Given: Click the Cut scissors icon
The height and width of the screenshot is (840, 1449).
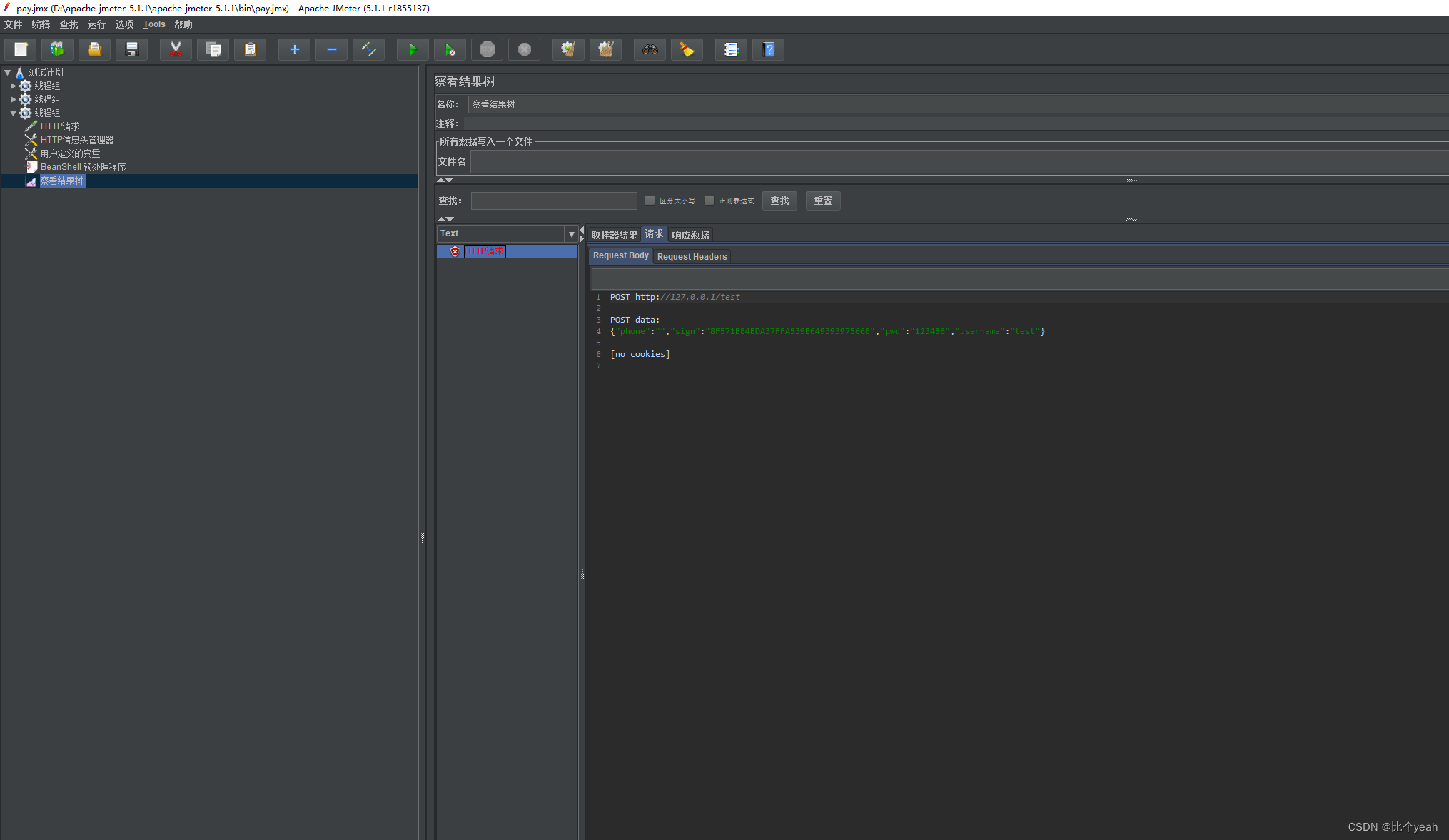Looking at the screenshot, I should pos(176,49).
